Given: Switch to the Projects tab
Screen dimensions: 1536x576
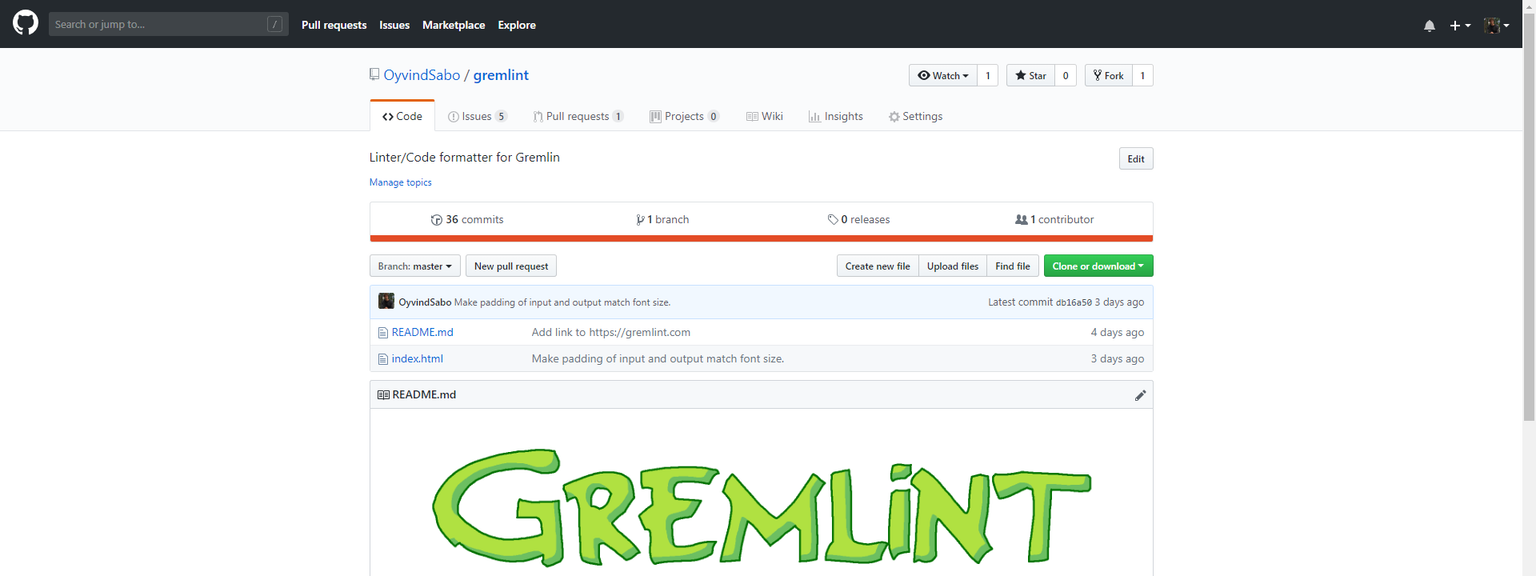Looking at the screenshot, I should pyautogui.click(x=684, y=116).
